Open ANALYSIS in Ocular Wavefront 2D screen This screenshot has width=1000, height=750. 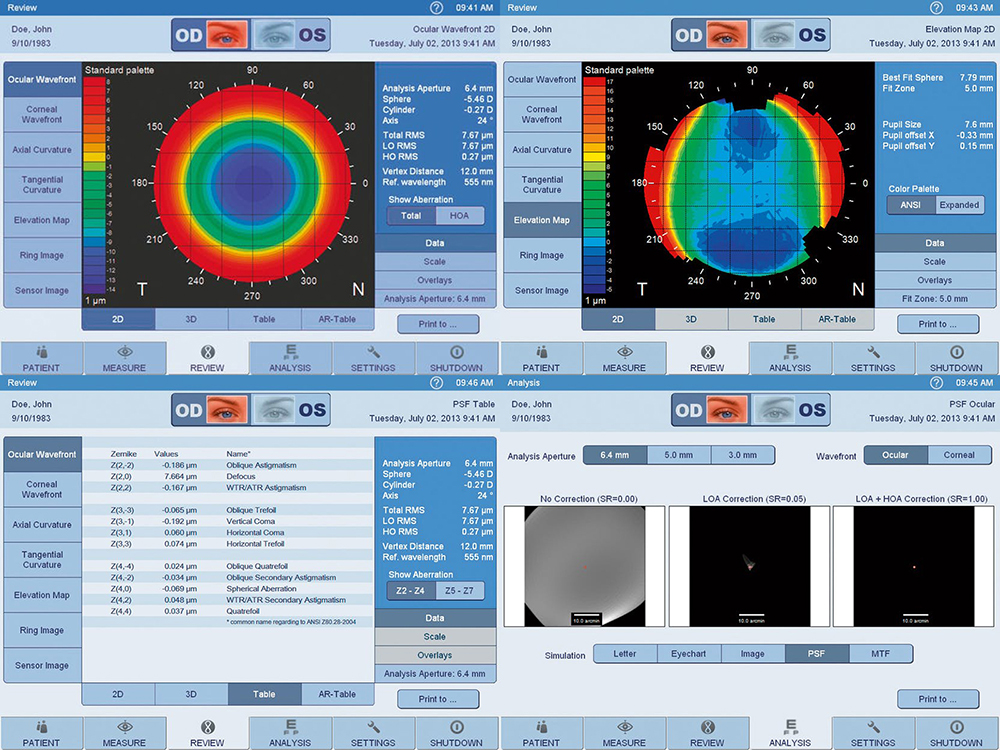pos(290,358)
